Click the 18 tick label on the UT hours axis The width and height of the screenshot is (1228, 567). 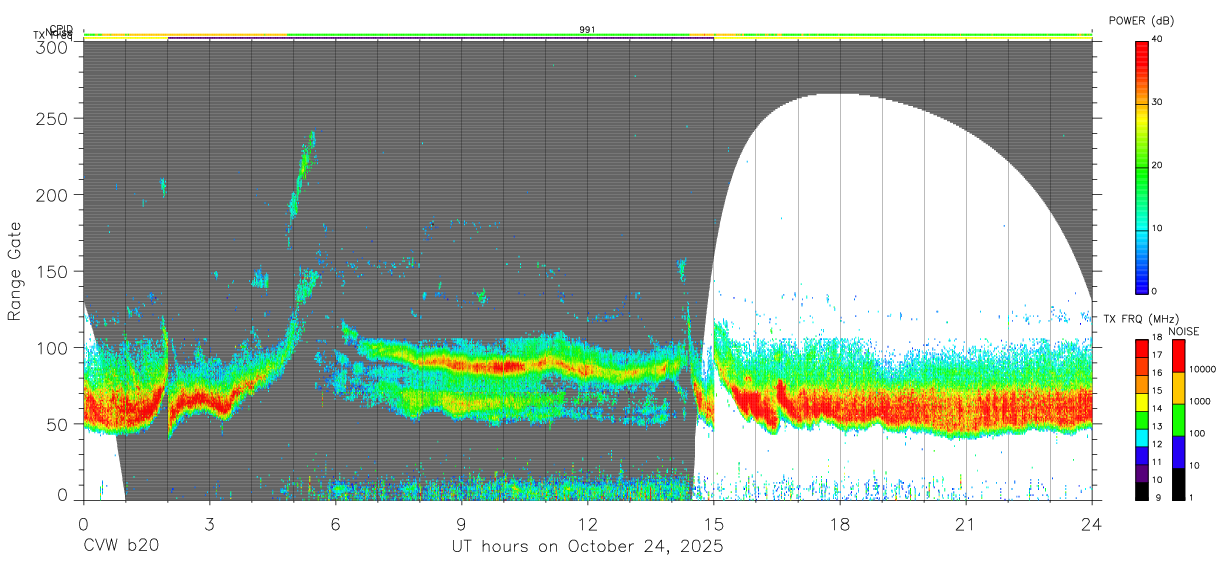840,524
